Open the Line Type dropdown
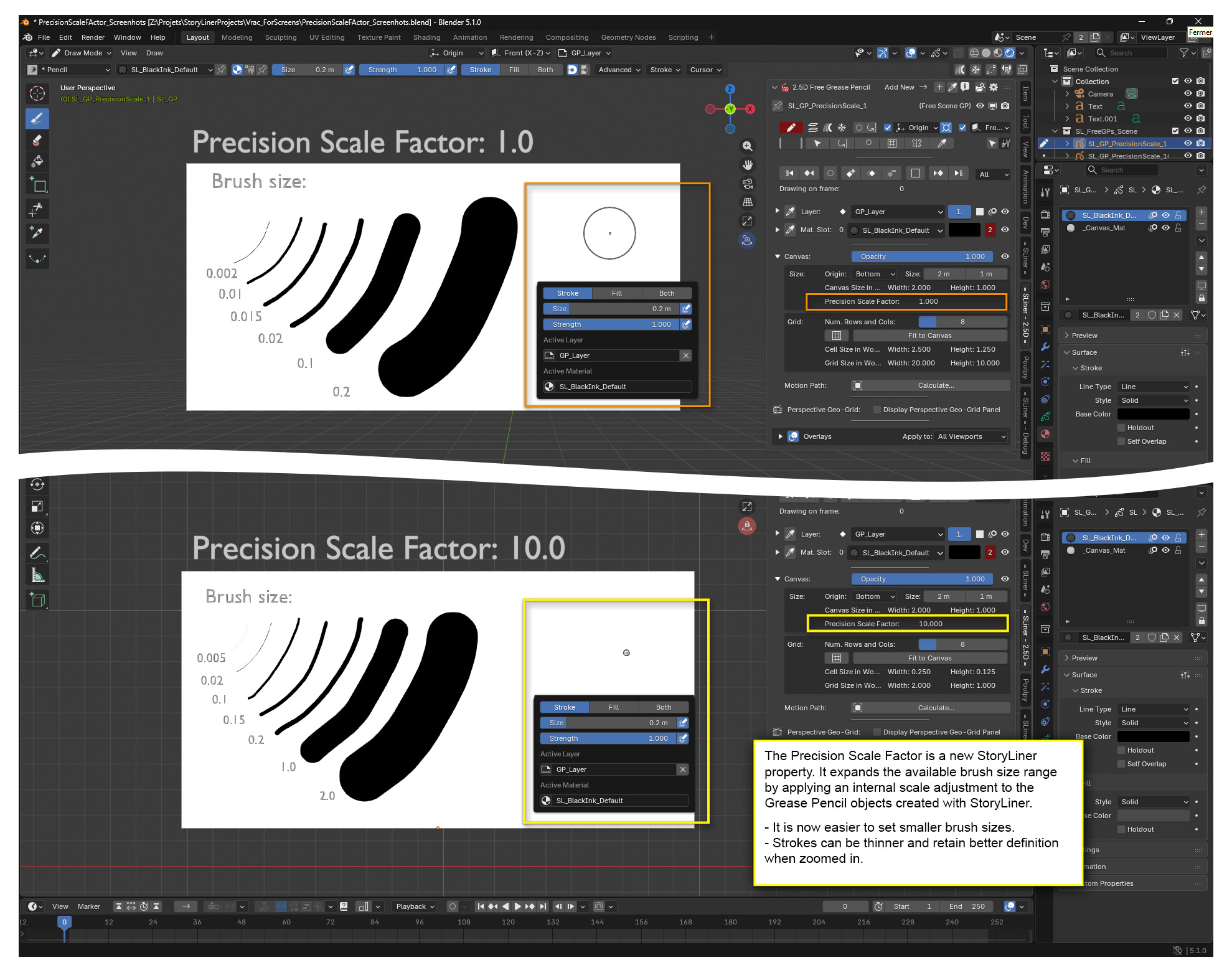The height and width of the screenshot is (978, 1232). tap(1154, 387)
